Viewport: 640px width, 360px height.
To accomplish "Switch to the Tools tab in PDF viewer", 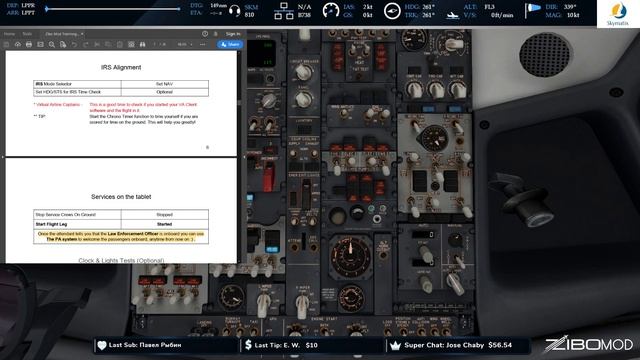I will (27, 34).
